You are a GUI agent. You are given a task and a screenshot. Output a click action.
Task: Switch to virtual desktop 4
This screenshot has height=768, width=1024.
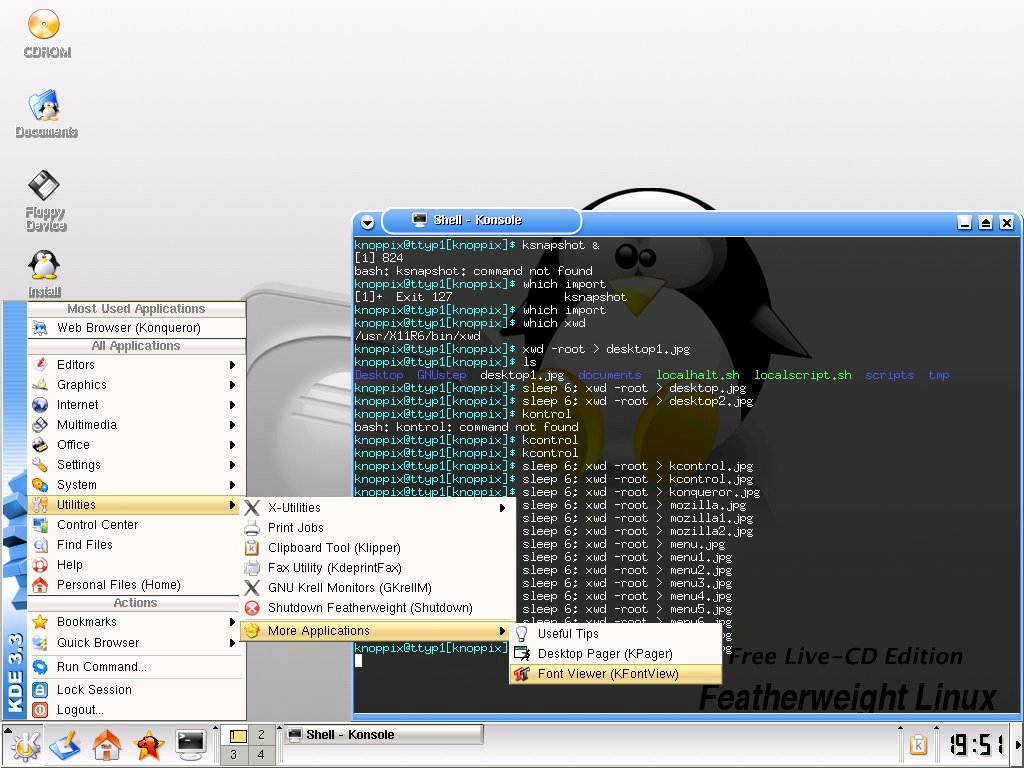point(261,755)
